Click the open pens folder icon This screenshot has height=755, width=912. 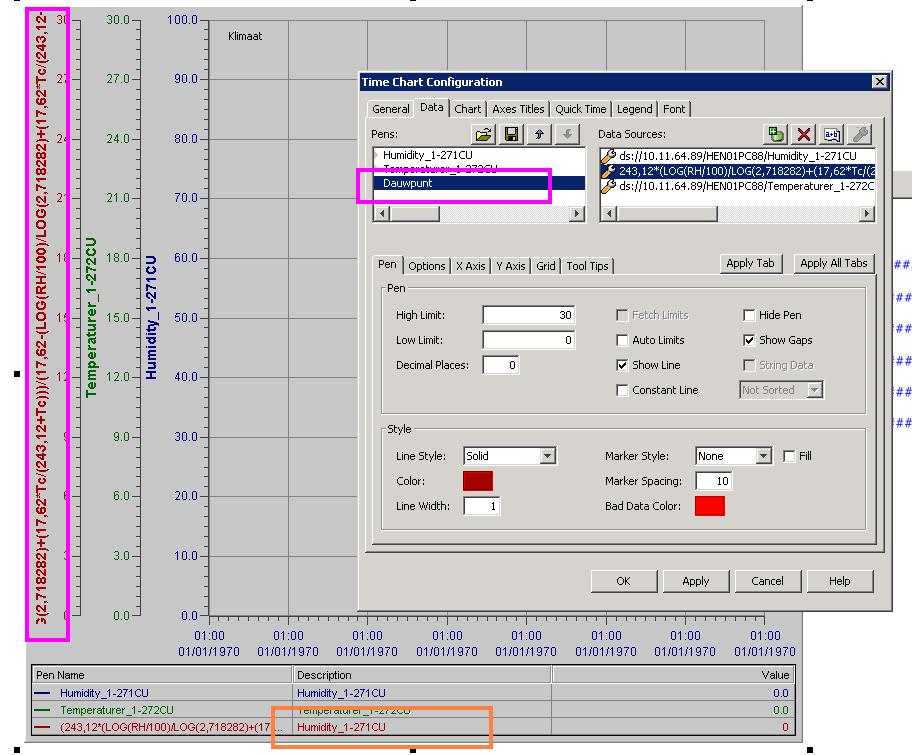pos(484,134)
